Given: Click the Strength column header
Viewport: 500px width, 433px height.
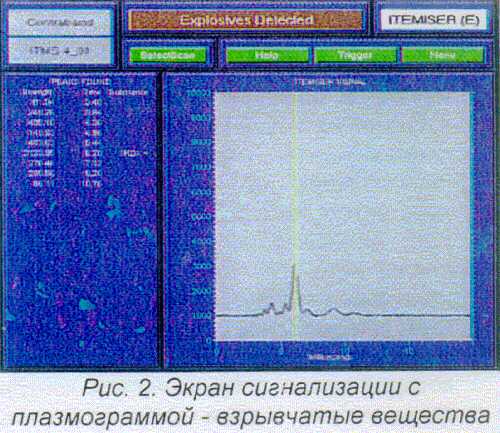Looking at the screenshot, I should [x=37, y=92].
